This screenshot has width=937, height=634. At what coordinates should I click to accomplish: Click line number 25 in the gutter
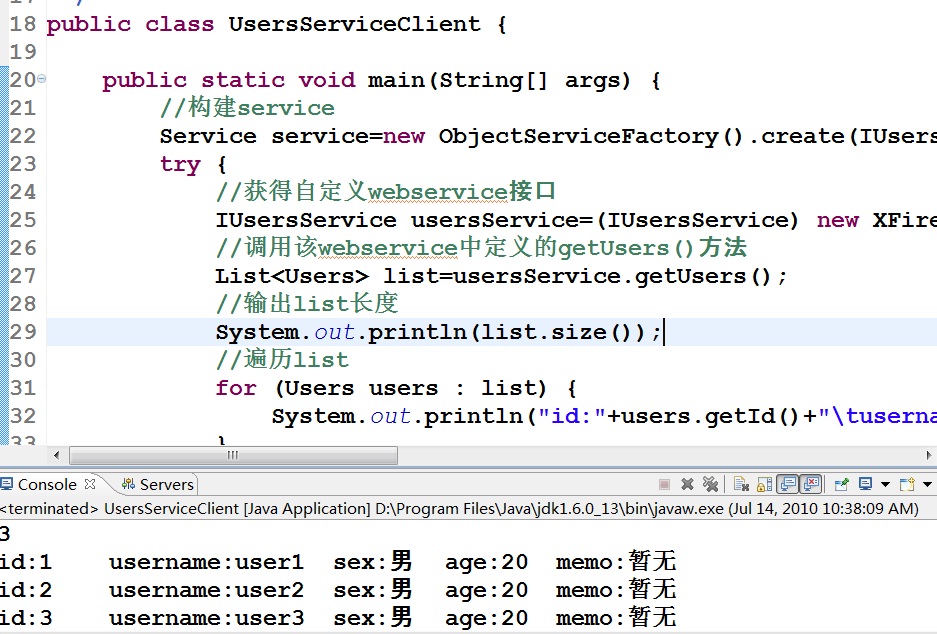coord(23,220)
